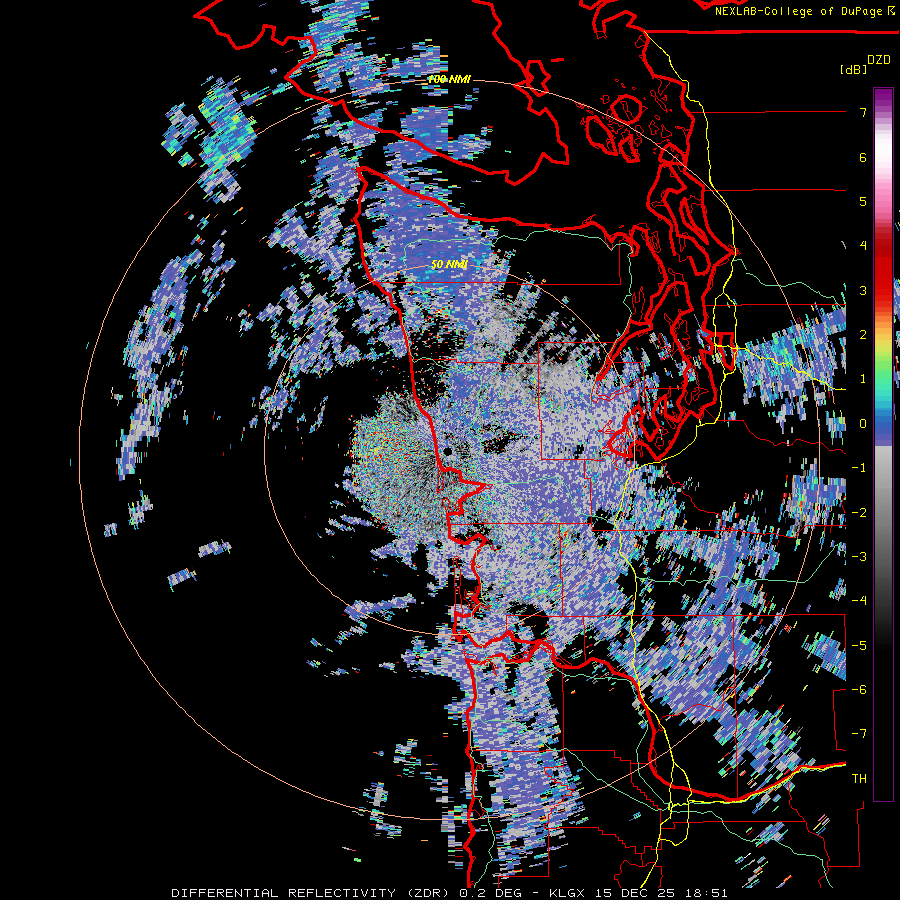Click the 5 value on scale

[x=863, y=201]
